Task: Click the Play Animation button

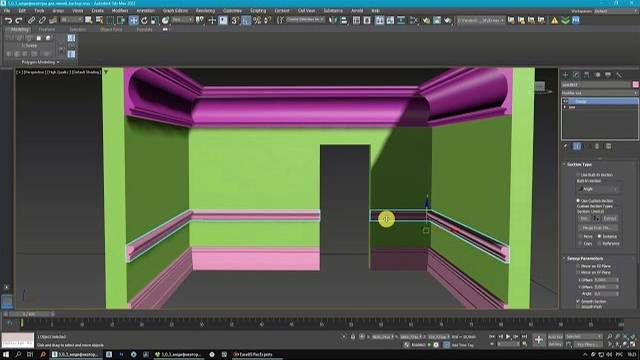Action: coord(508,337)
